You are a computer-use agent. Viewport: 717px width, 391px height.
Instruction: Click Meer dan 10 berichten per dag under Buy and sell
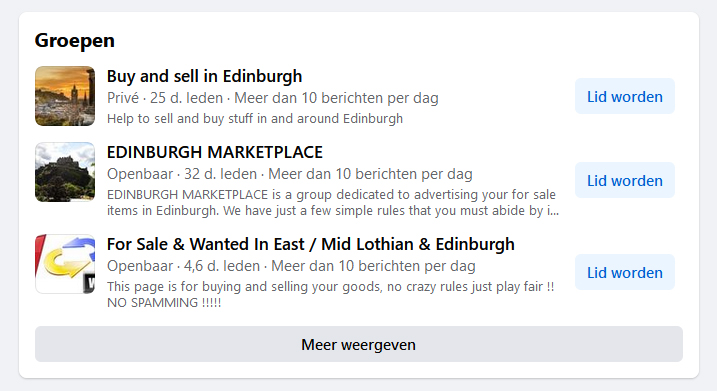coord(337,98)
